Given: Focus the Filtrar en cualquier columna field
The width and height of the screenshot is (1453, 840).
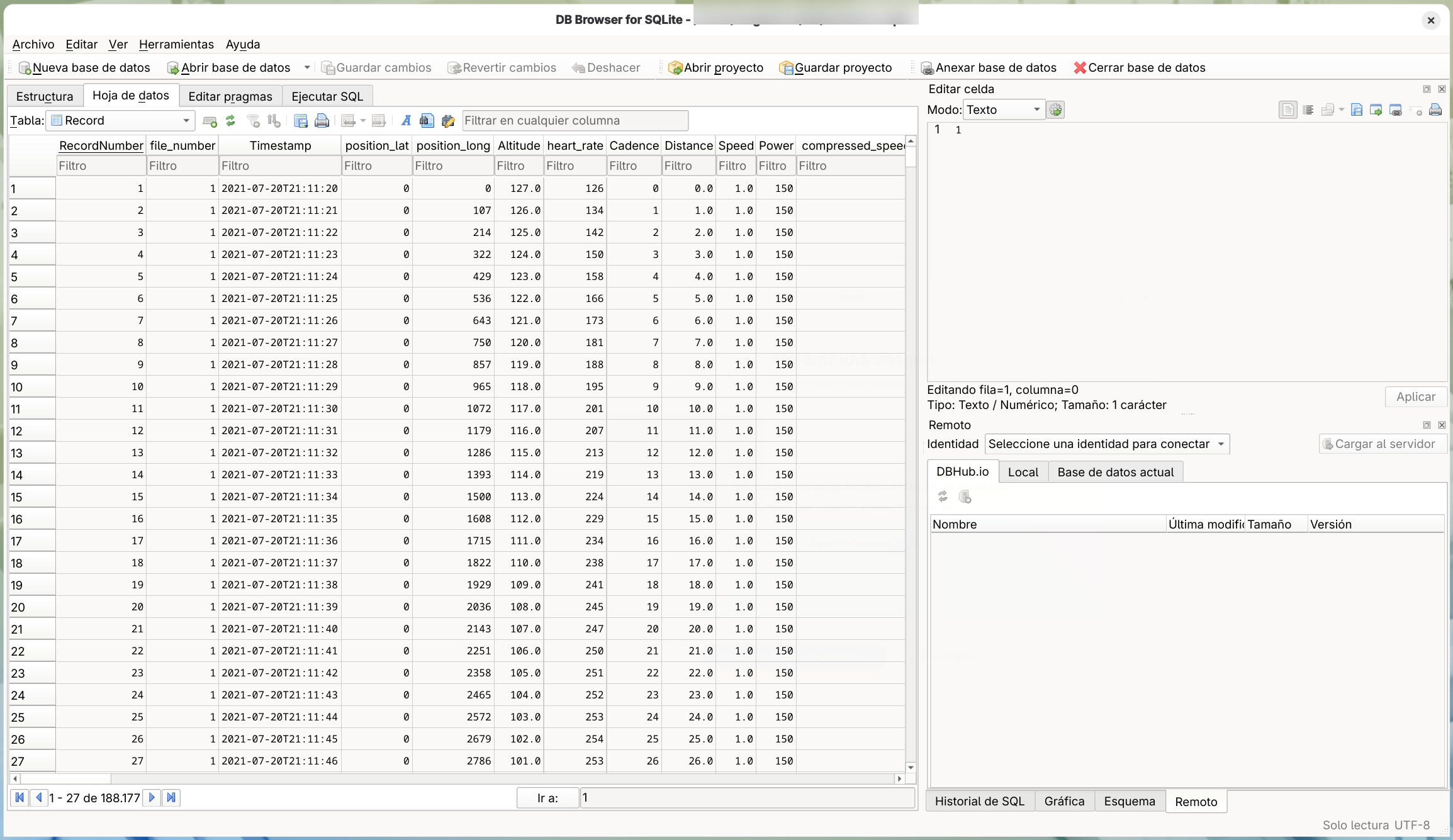Looking at the screenshot, I should 575,120.
